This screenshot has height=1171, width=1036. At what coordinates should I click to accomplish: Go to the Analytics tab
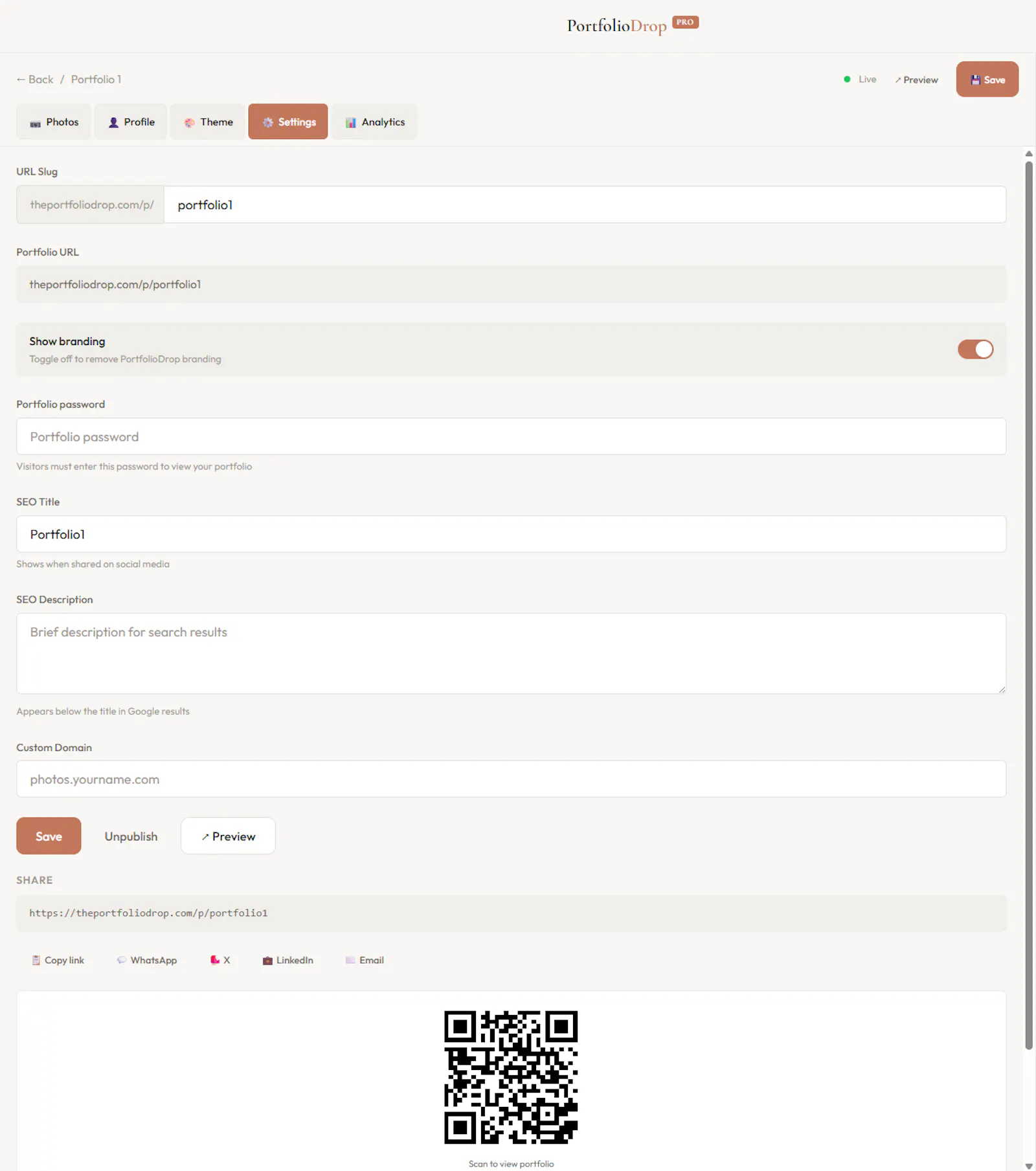[x=375, y=122]
